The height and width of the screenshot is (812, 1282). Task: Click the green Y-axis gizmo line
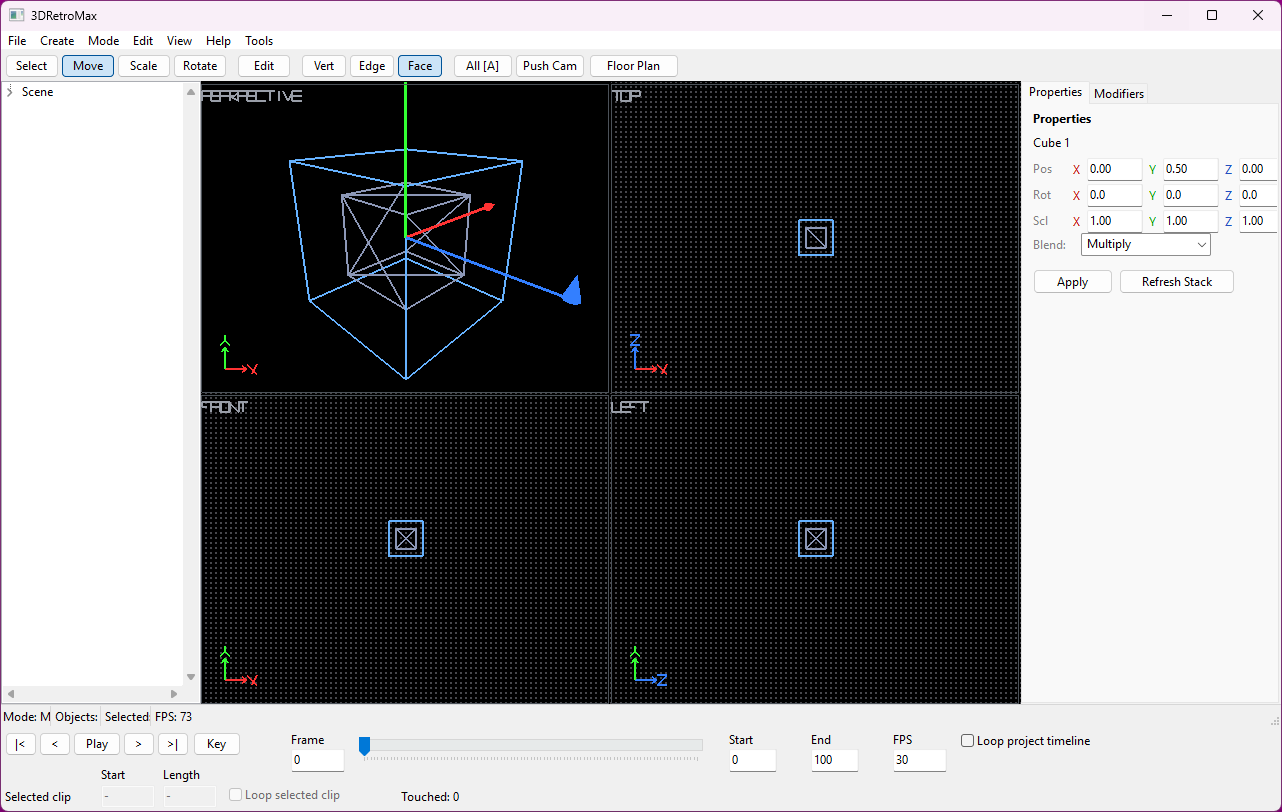[x=405, y=160]
